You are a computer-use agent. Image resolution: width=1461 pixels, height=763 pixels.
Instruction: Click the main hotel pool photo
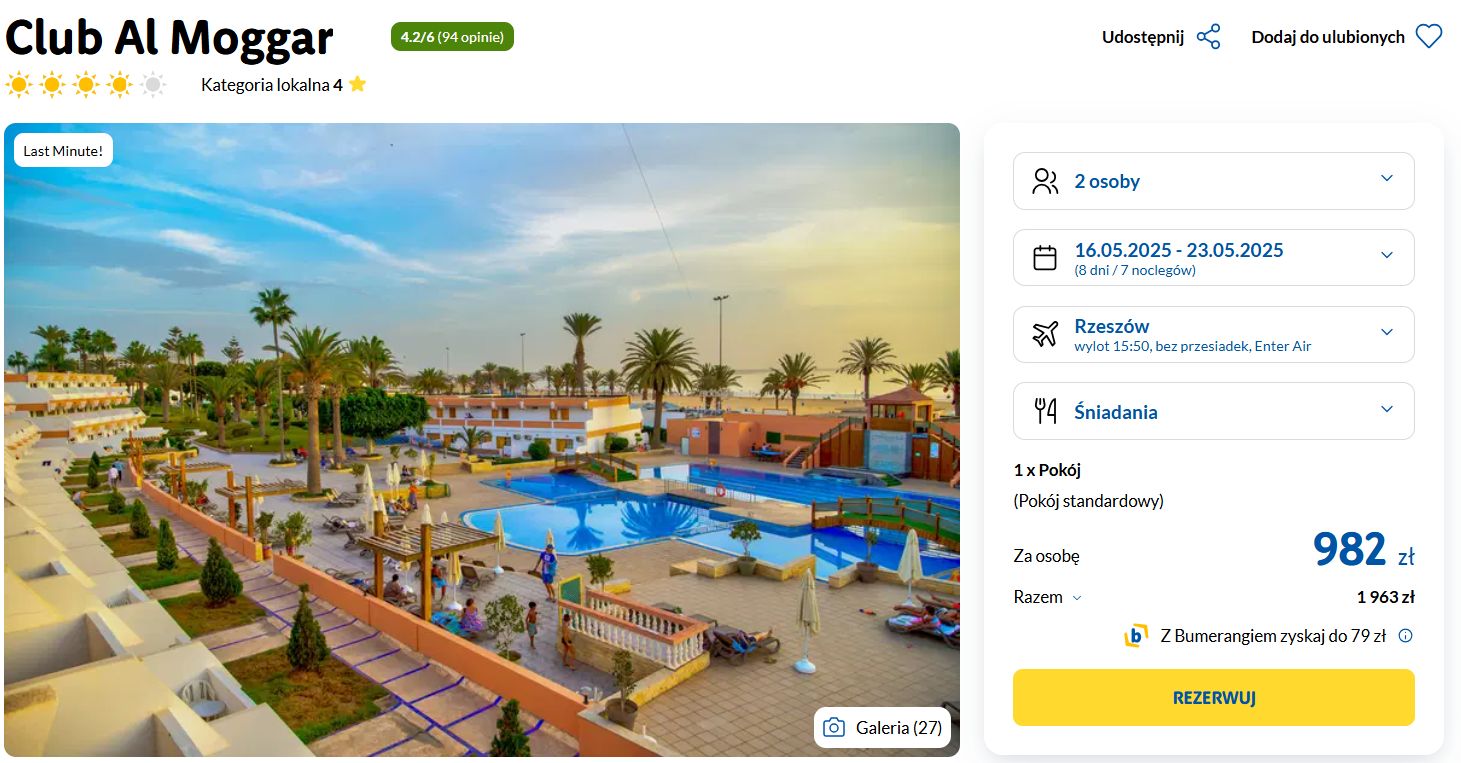pyautogui.click(x=482, y=440)
